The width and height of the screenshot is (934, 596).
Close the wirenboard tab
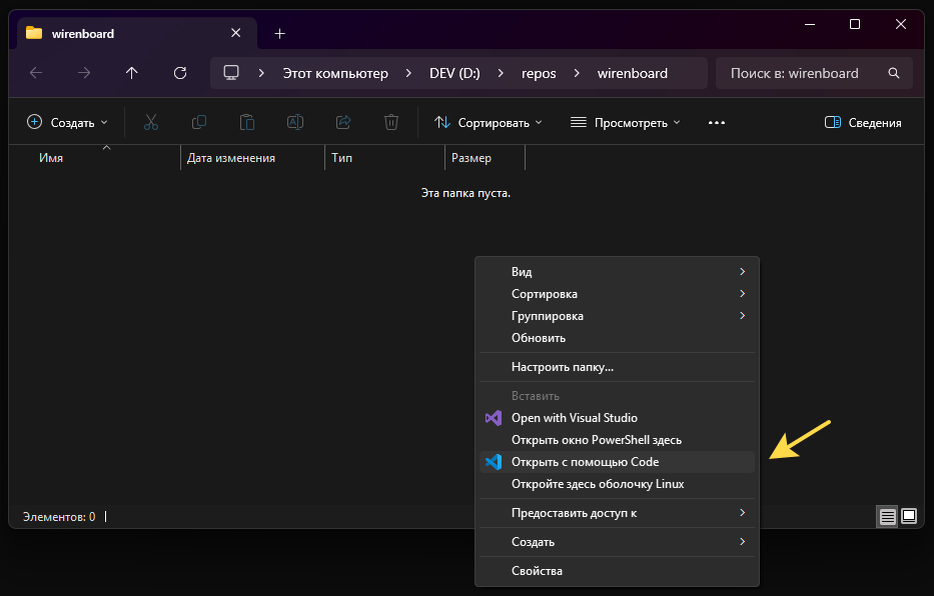coord(236,33)
